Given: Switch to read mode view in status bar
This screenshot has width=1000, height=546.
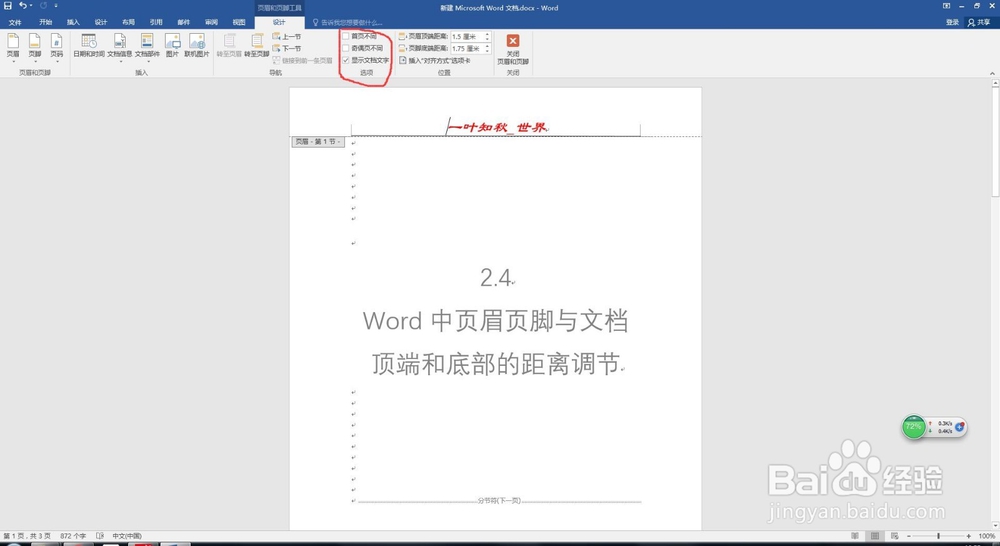Looking at the screenshot, I should pyautogui.click(x=855, y=536).
